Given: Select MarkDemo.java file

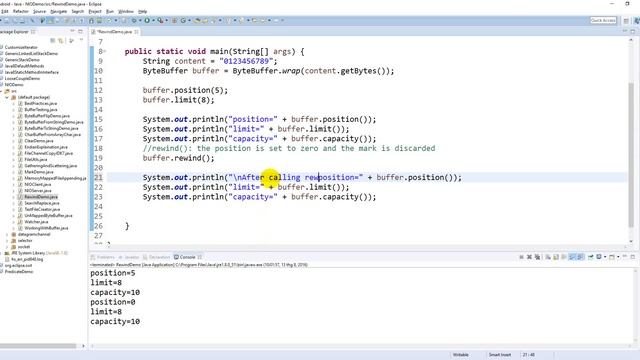Looking at the screenshot, I should click(x=38, y=172).
